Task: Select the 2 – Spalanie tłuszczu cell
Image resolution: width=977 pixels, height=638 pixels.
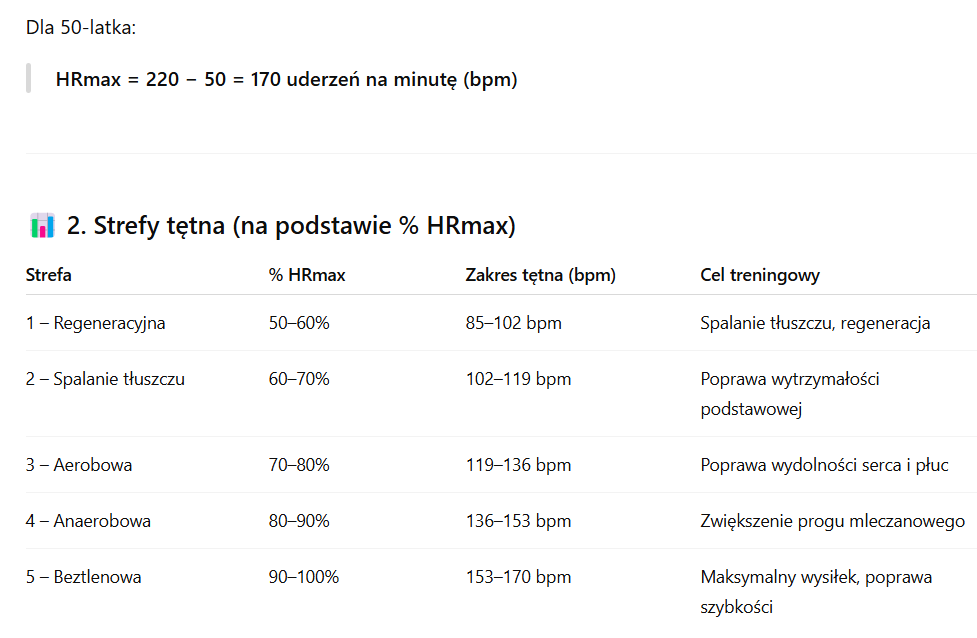Action: click(x=105, y=379)
